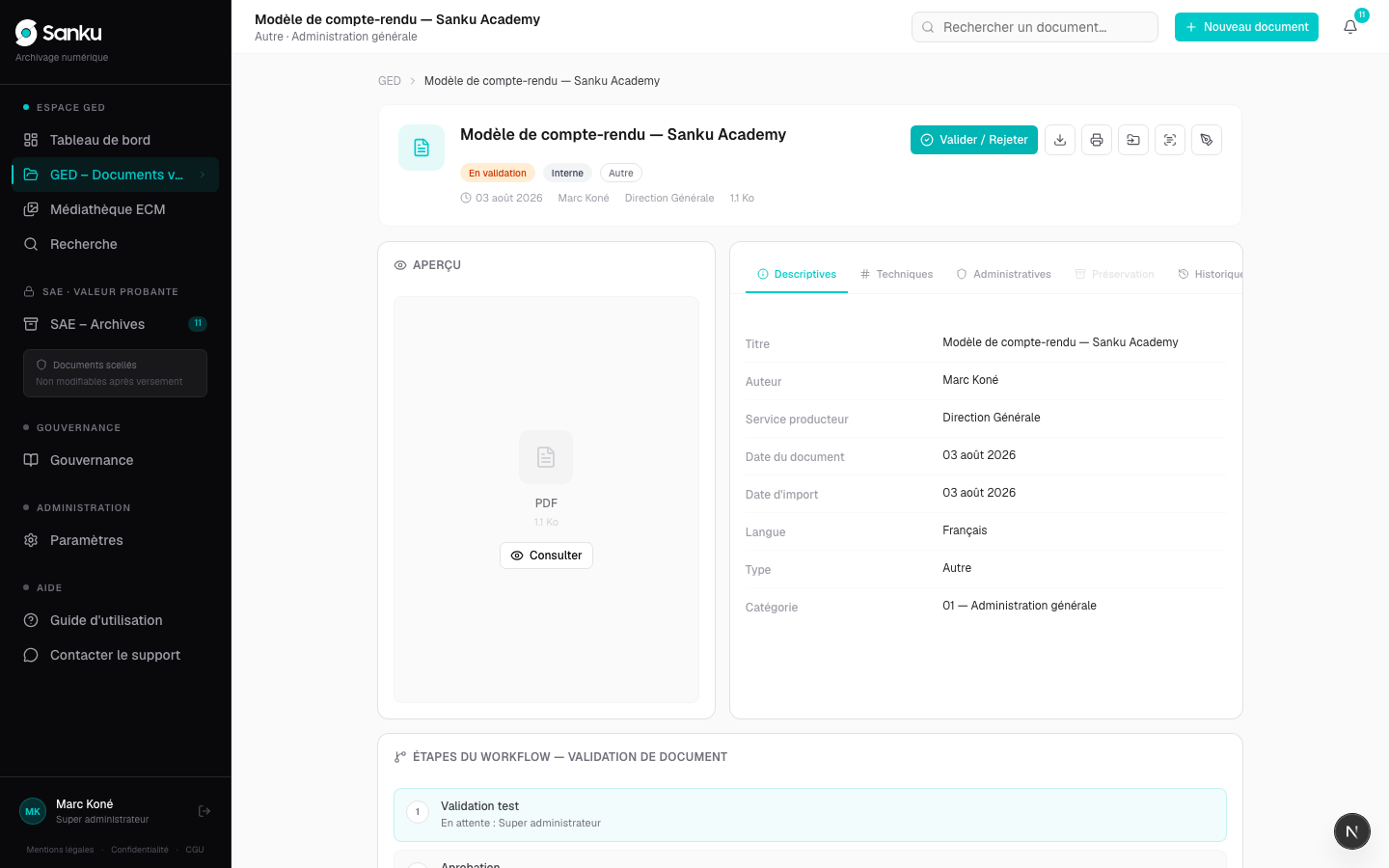The height and width of the screenshot is (868, 1389).
Task: Click Validation test workflow step
Action: tap(810, 815)
